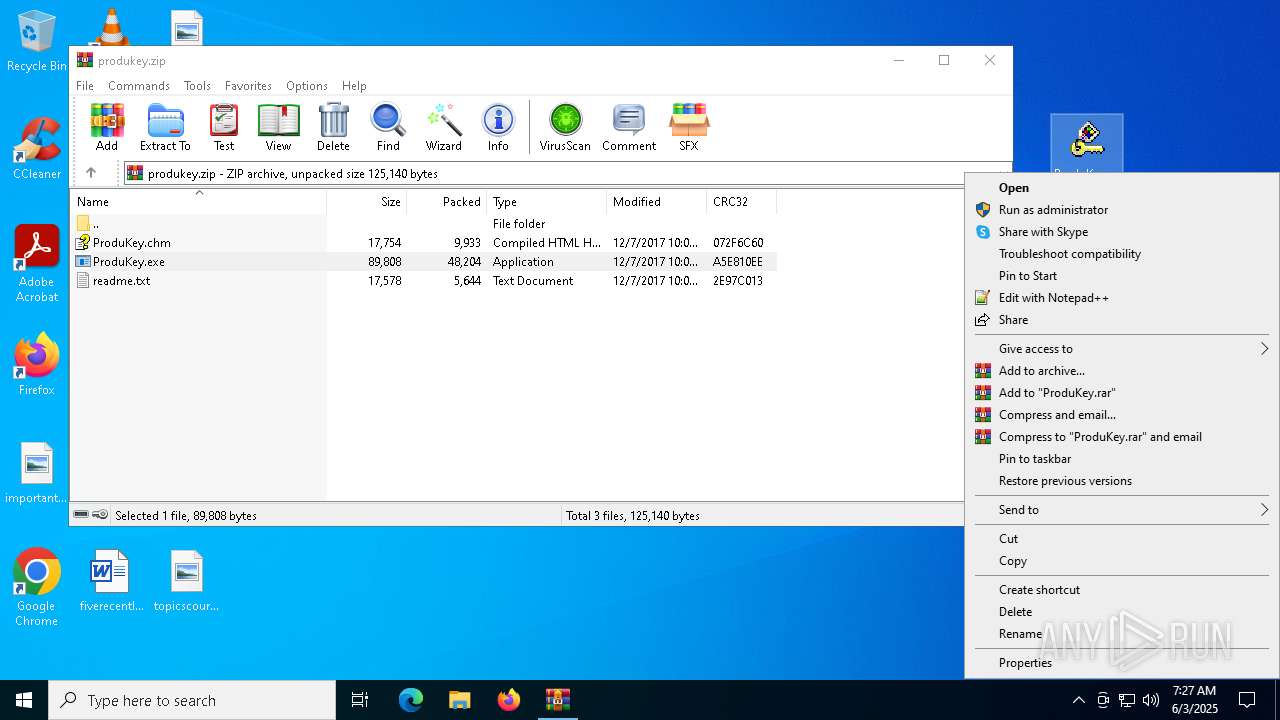This screenshot has height=720, width=1280.
Task: Choose Cut in context menu
Action: pyautogui.click(x=1121, y=539)
